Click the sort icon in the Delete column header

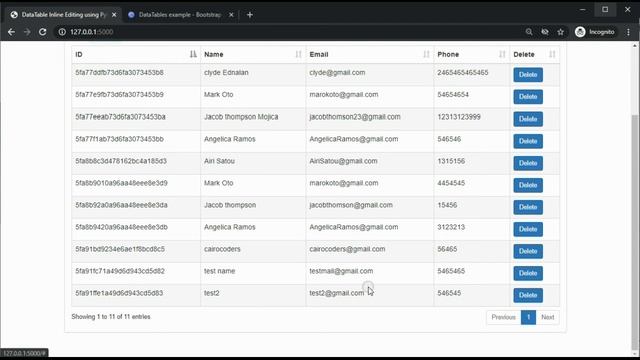[x=552, y=54]
